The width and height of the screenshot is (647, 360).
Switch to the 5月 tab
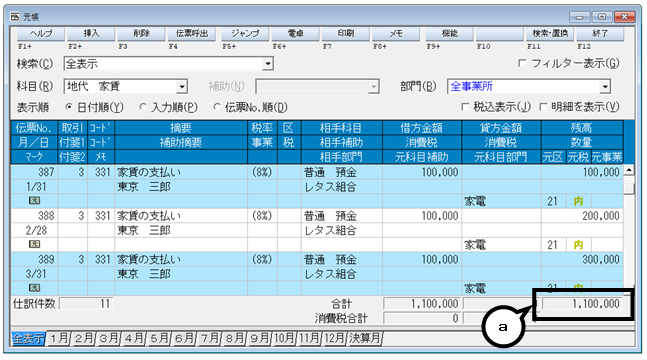159,339
